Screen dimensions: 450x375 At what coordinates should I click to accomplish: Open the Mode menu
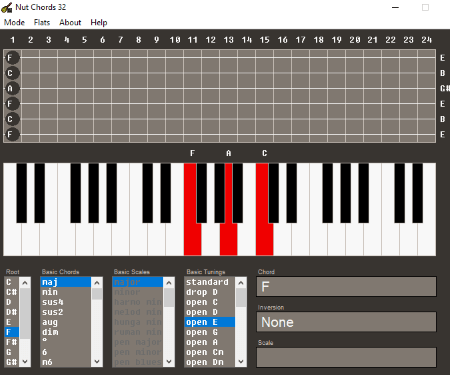pos(14,22)
